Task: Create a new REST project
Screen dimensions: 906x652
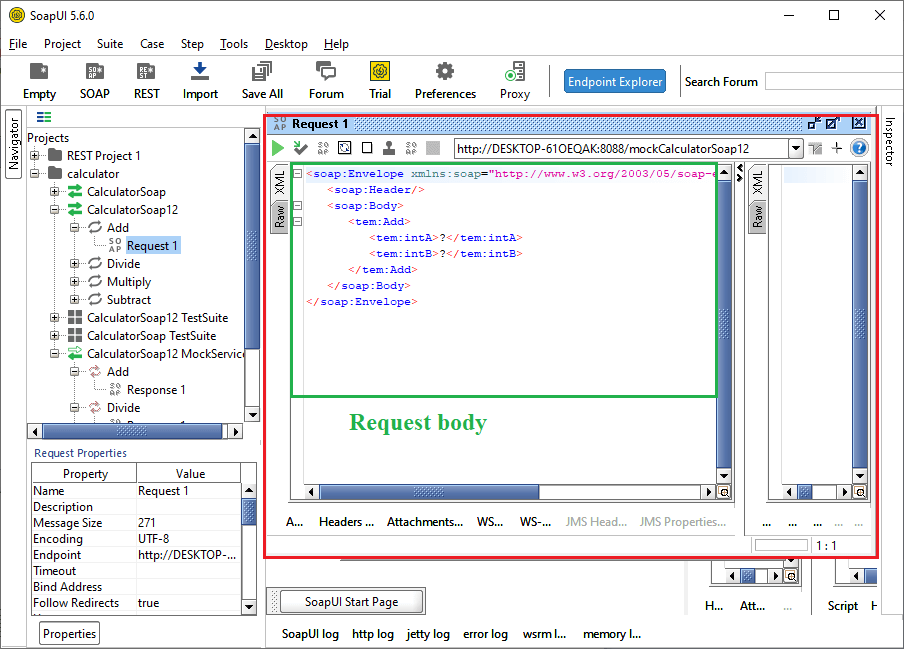Action: tap(146, 81)
